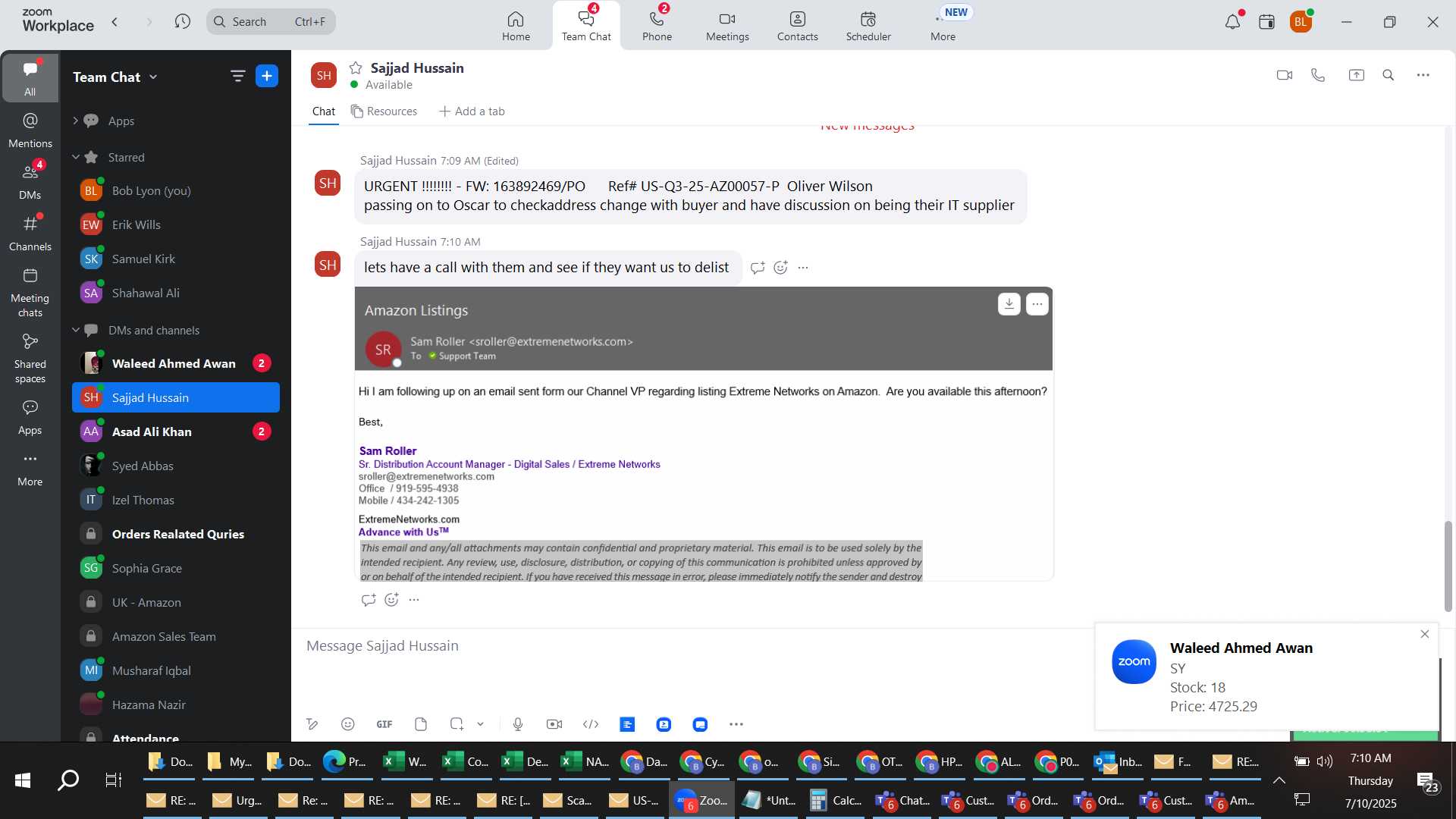This screenshot has height=819, width=1456.
Task: Start a video call with Sajjad Hussain
Action: (1284, 75)
